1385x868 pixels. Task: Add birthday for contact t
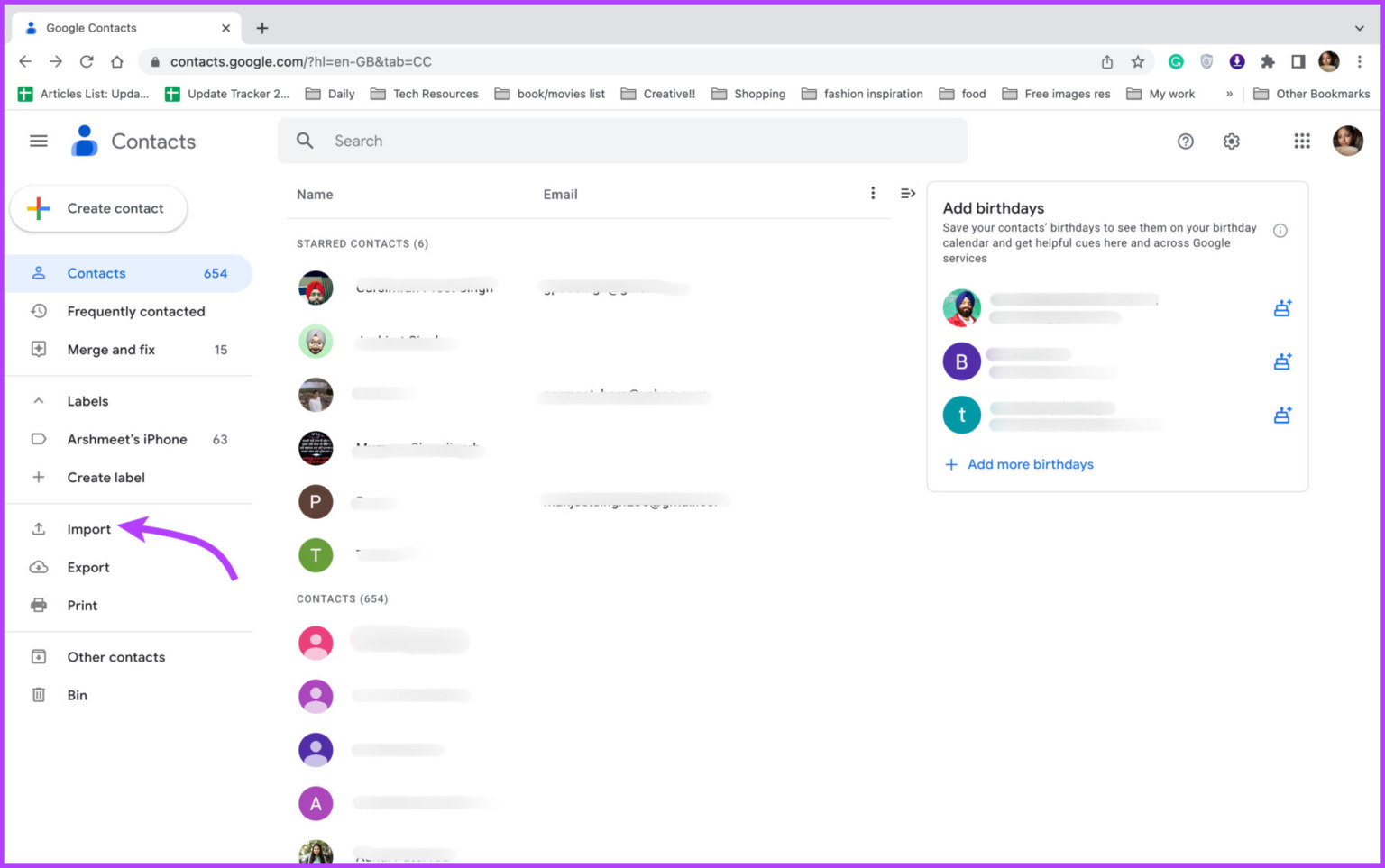pos(1281,416)
